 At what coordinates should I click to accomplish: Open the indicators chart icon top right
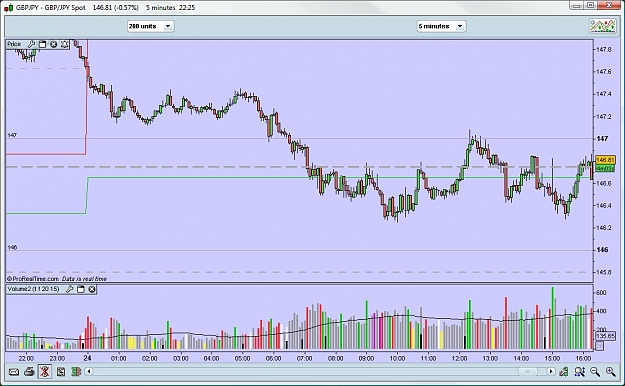tap(602, 26)
